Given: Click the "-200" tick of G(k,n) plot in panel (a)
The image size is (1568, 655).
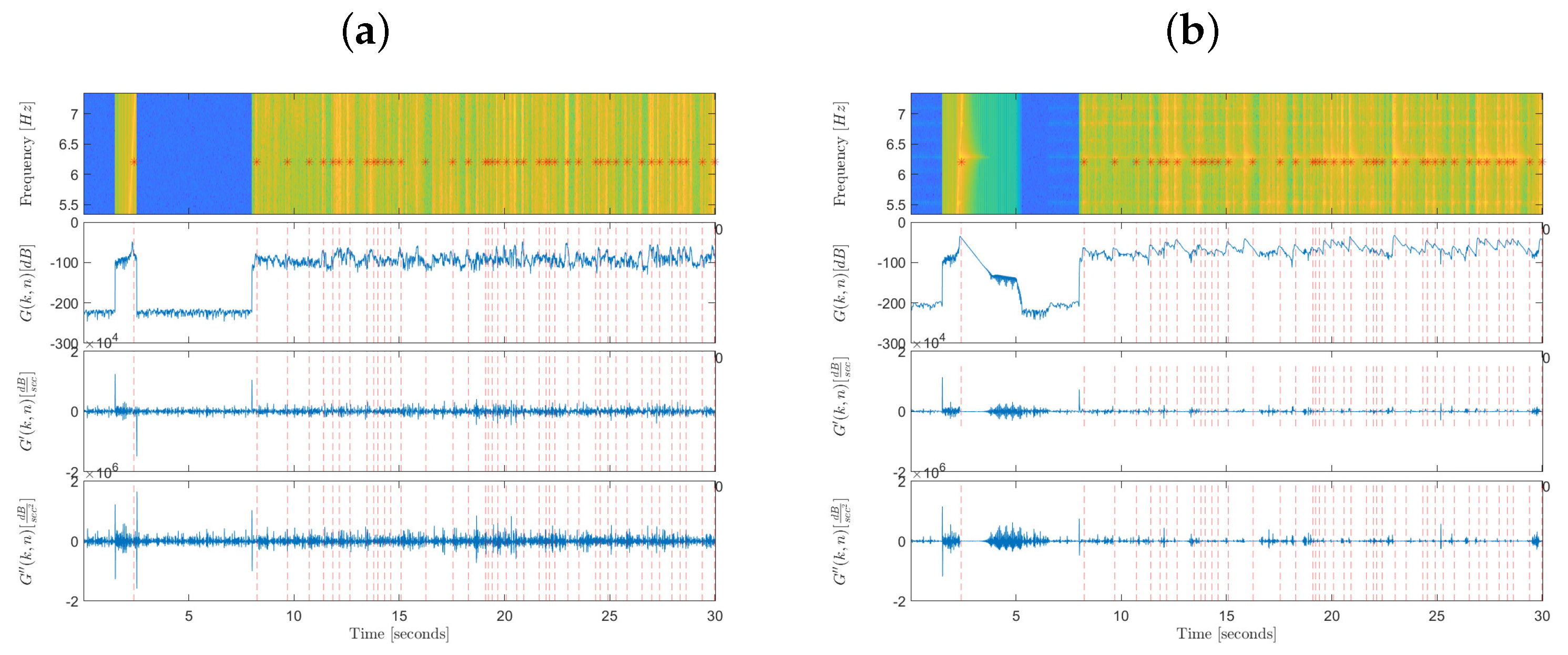Looking at the screenshot, I should 64,304.
